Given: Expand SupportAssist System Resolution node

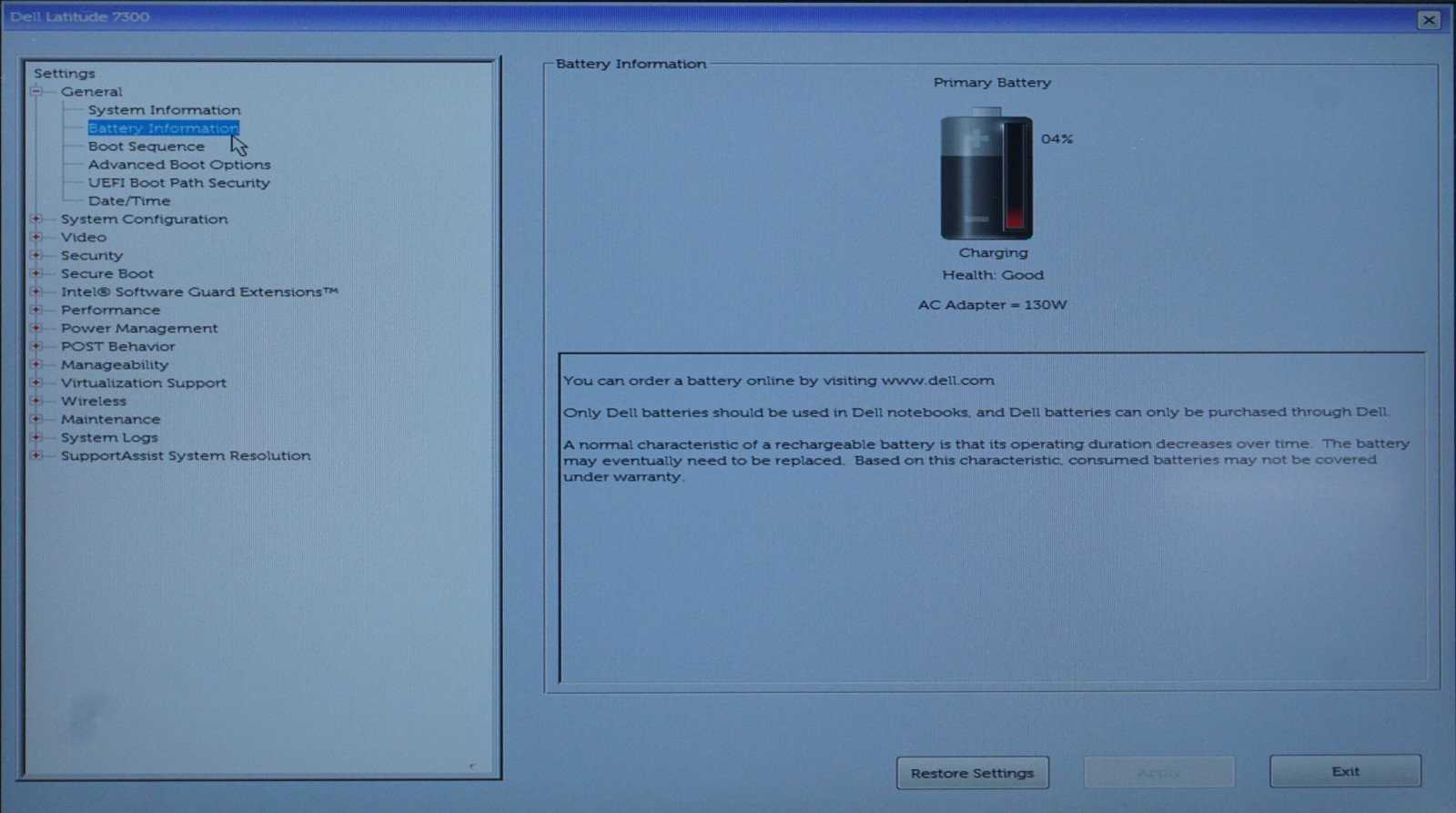Looking at the screenshot, I should click(36, 455).
